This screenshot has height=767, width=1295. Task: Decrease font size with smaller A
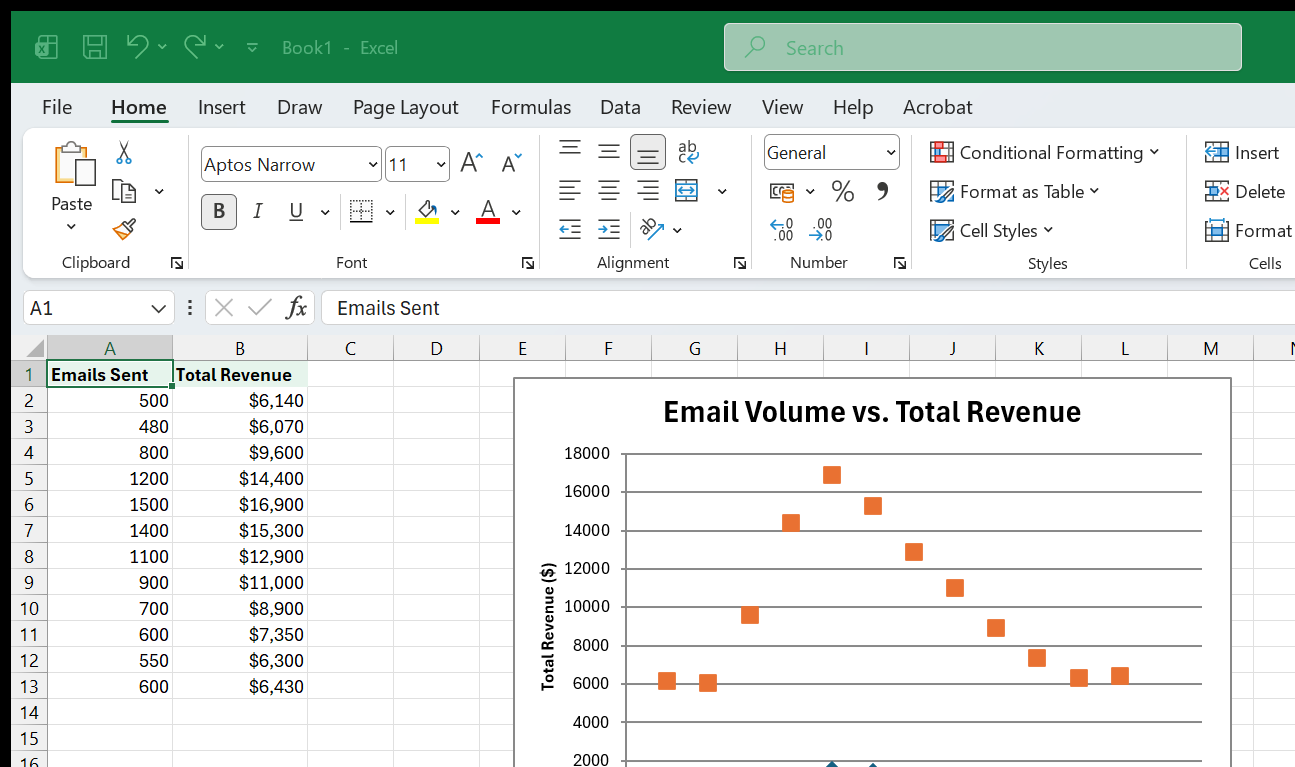point(511,164)
